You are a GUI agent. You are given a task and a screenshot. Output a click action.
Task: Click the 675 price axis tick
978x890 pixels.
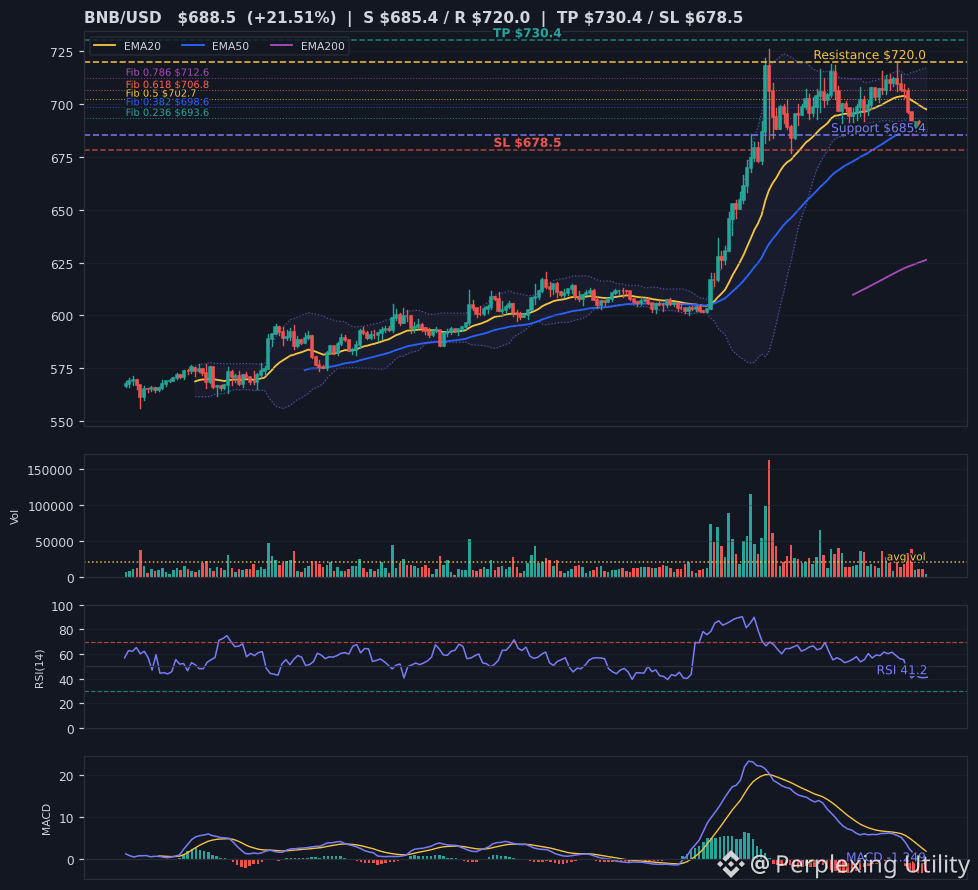pos(61,158)
